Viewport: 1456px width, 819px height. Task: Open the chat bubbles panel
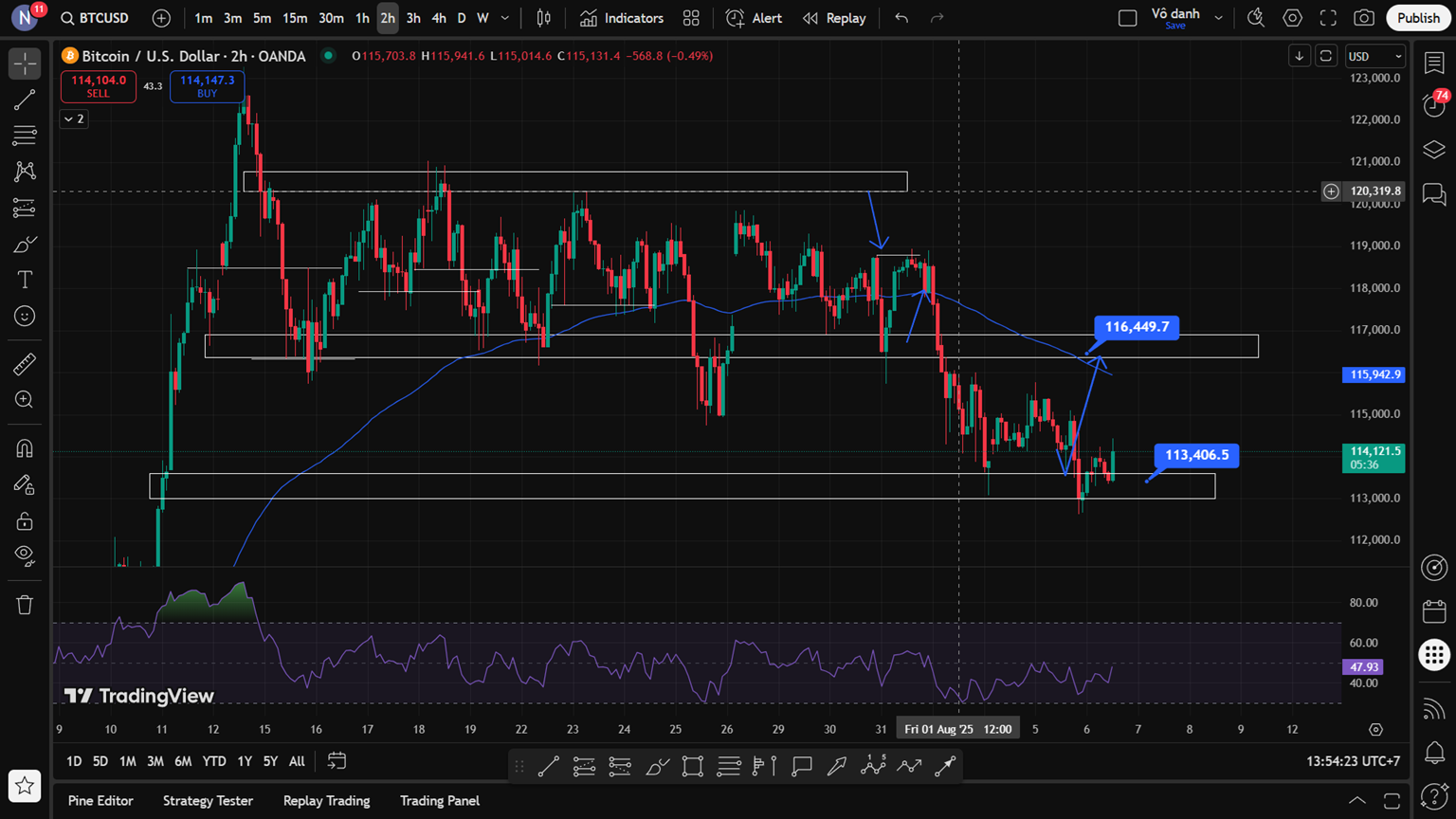pyautogui.click(x=1434, y=194)
